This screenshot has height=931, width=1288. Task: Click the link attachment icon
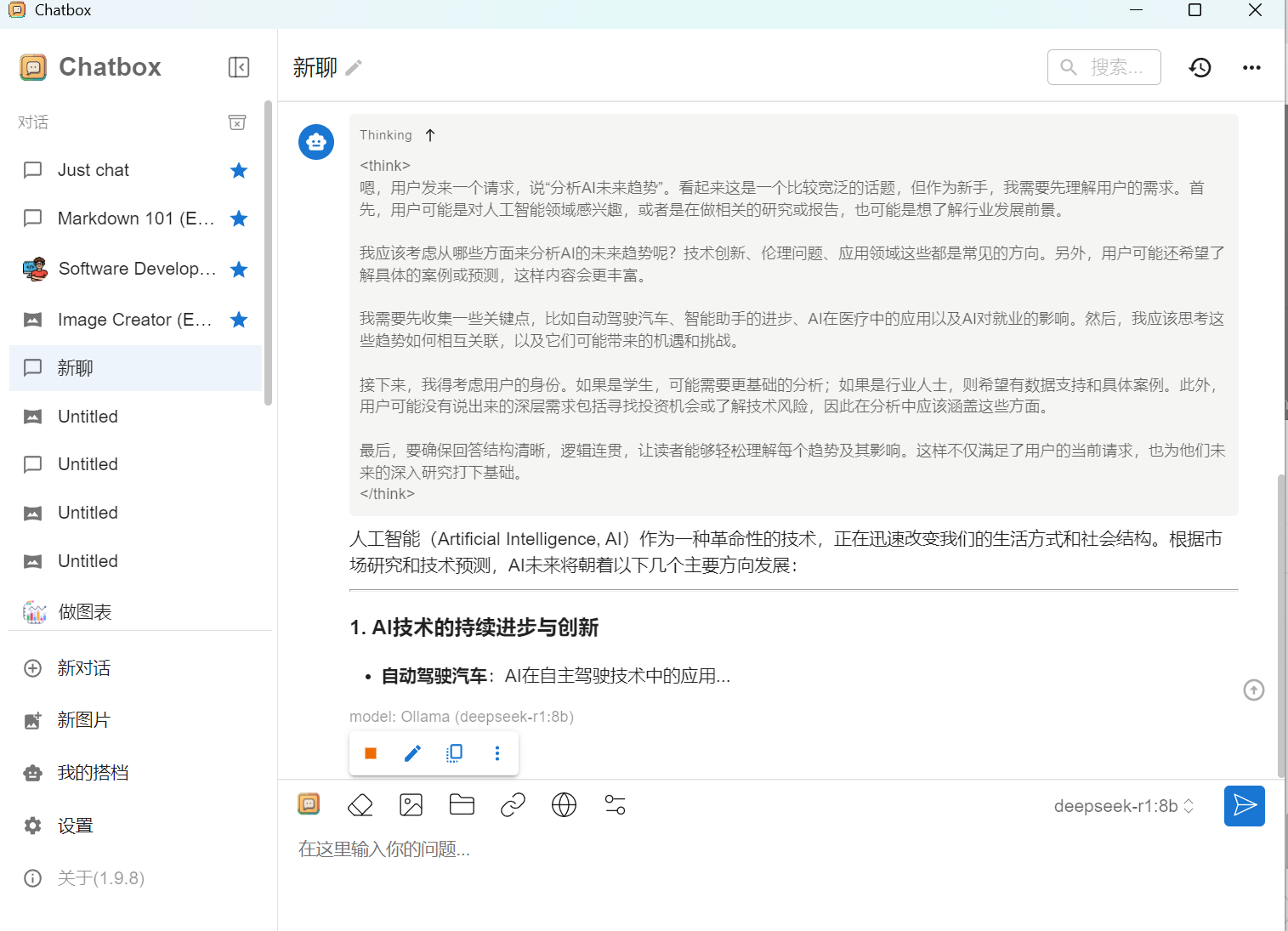click(x=513, y=805)
